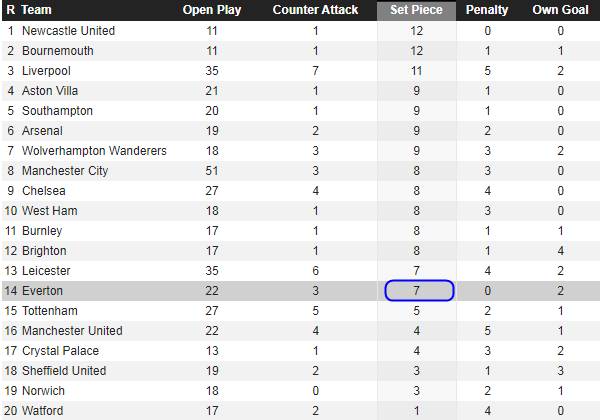
Task: Click Liverpool's Open Play value 35
Action: [212, 71]
